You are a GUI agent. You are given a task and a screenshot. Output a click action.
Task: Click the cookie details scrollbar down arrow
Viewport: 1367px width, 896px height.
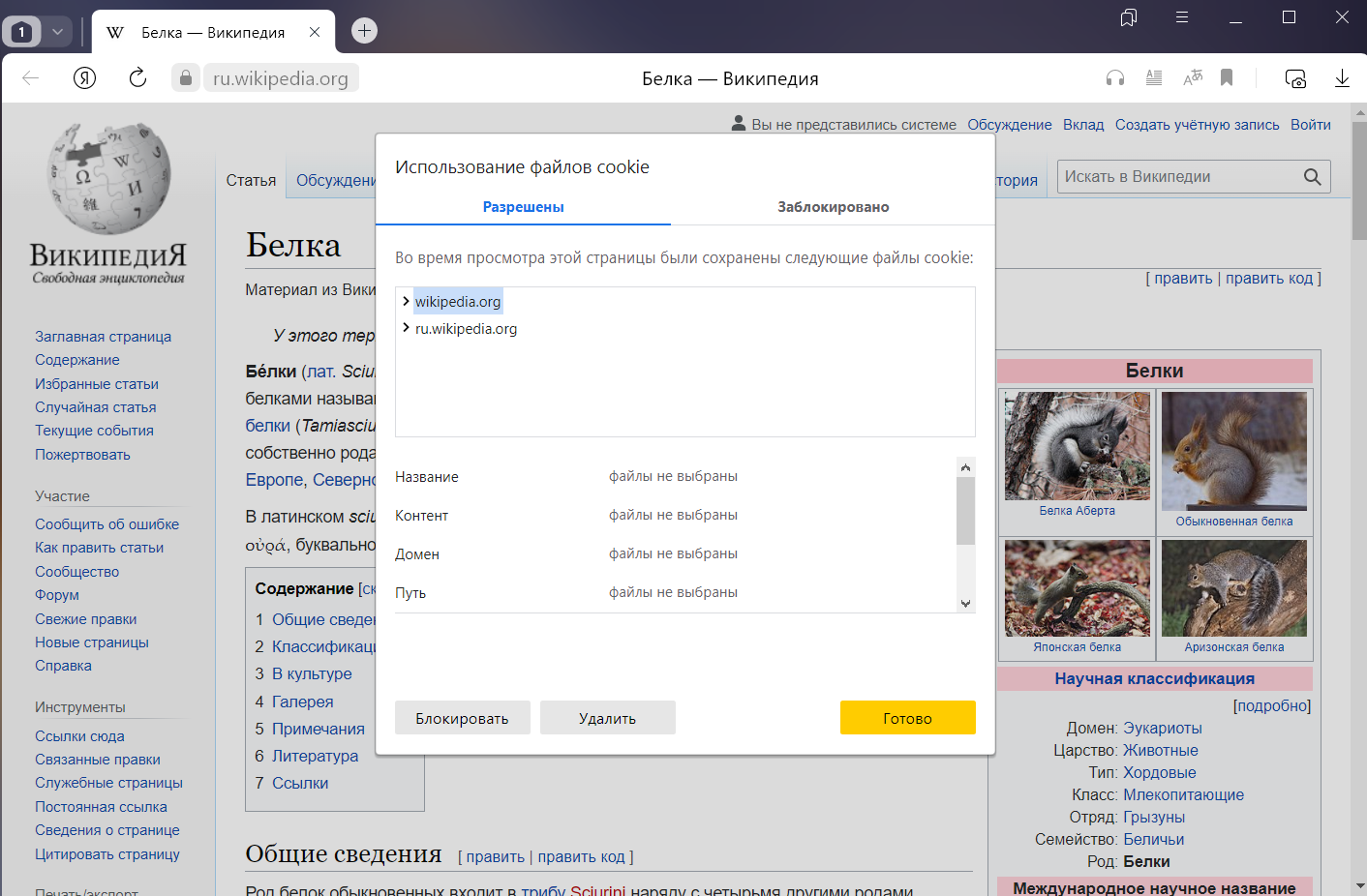(965, 603)
